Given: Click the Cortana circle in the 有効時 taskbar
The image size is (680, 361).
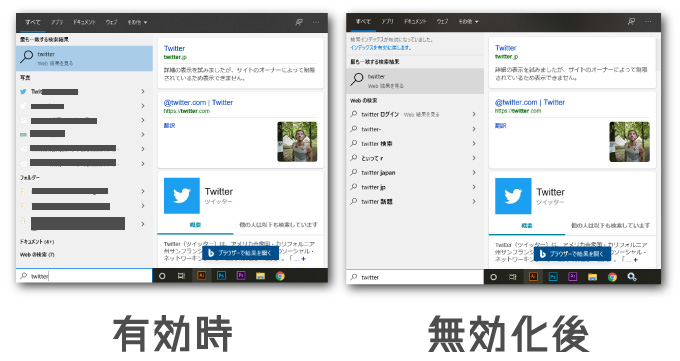Looking at the screenshot, I should pos(162,276).
